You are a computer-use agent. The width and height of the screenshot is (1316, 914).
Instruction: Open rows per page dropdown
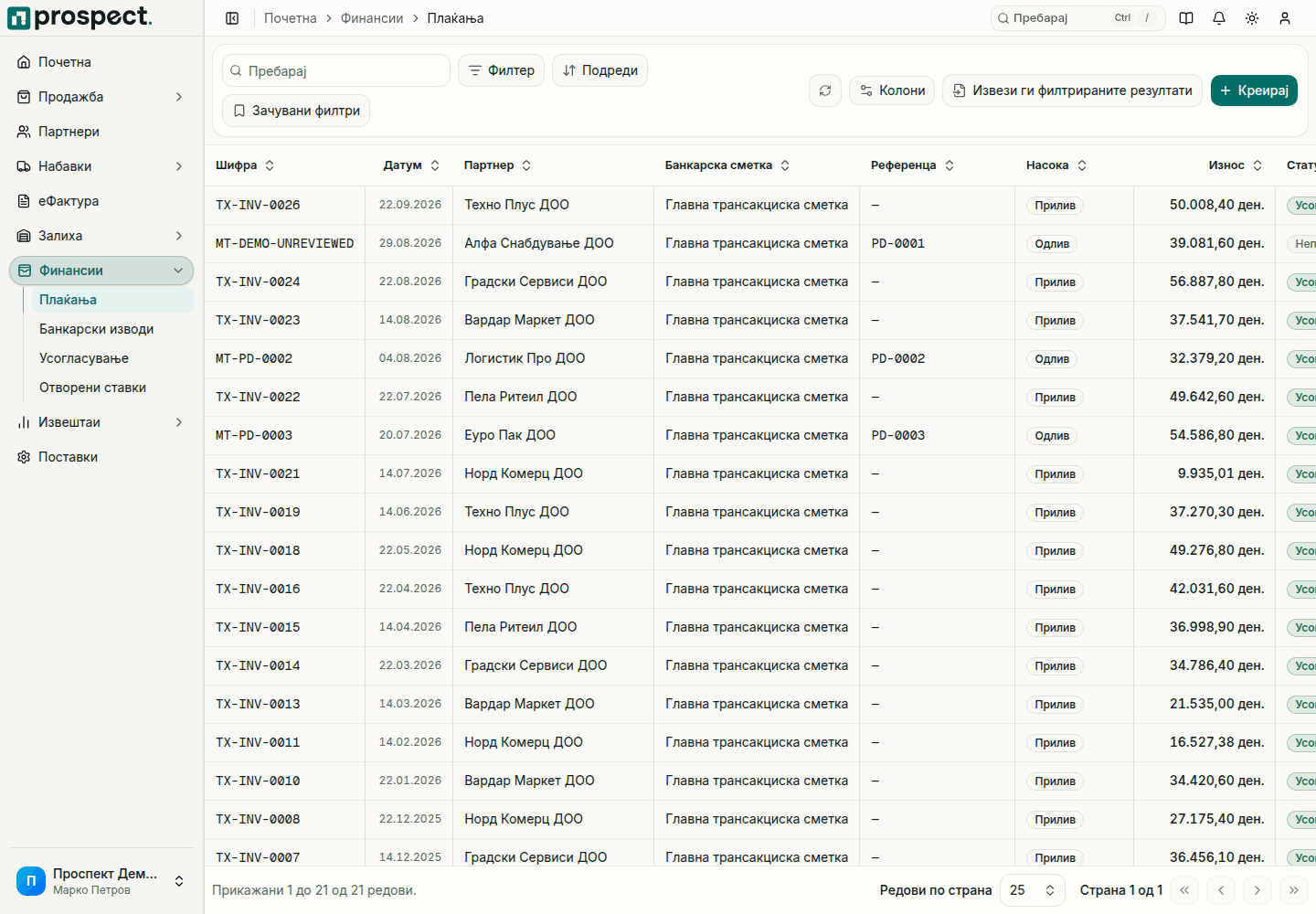pos(1033,890)
